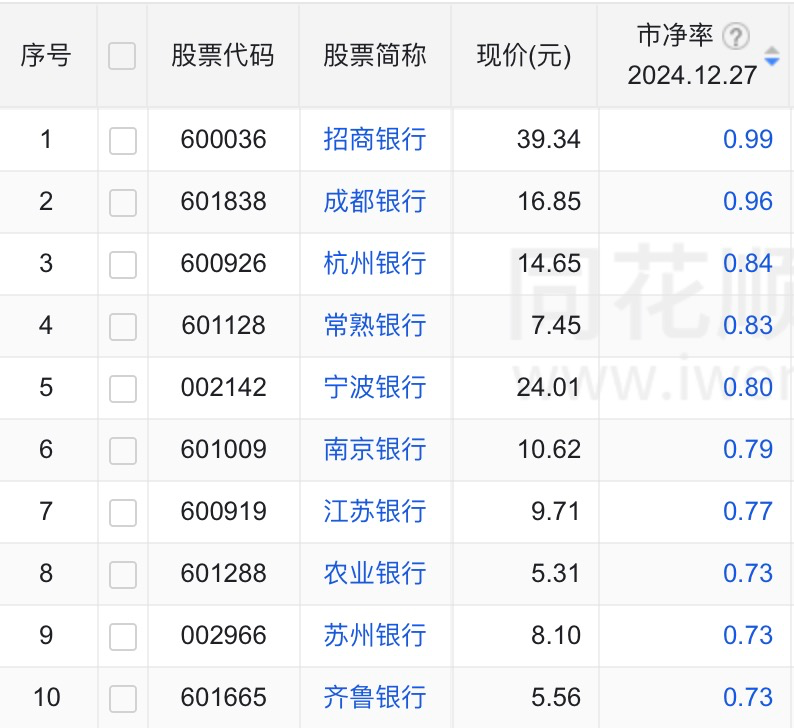Click 苏州银行's 0.73 市净率 value

coord(748,635)
